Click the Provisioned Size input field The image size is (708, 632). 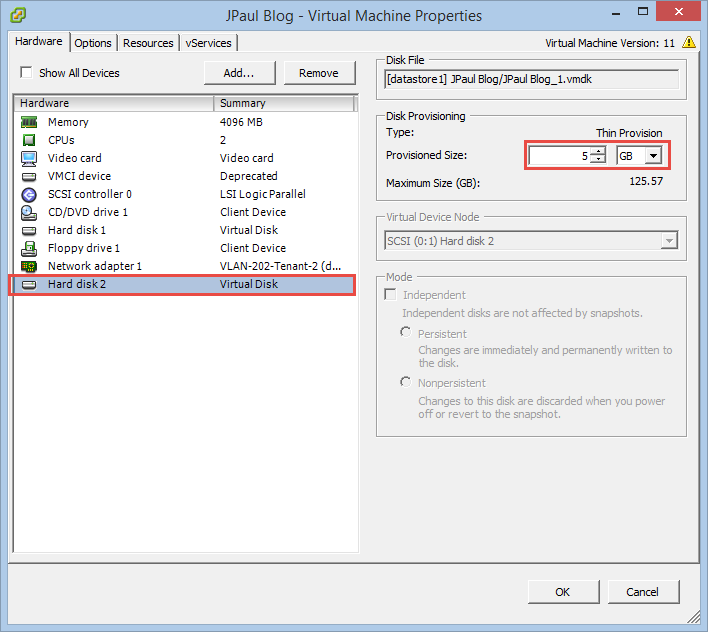[560, 156]
